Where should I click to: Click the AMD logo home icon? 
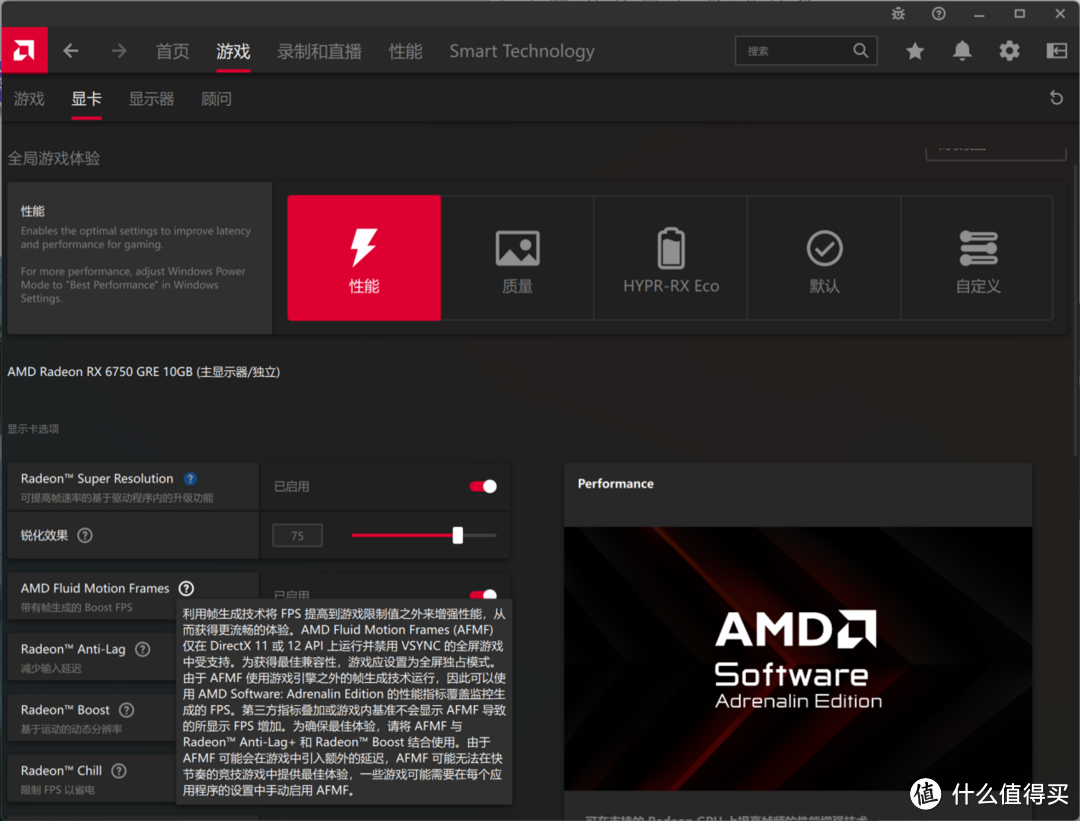[x=24, y=50]
